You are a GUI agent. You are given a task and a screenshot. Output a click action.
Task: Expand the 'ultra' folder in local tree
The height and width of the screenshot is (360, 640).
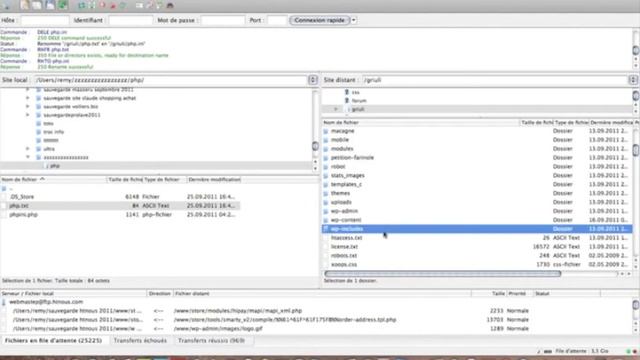[x=28, y=149]
